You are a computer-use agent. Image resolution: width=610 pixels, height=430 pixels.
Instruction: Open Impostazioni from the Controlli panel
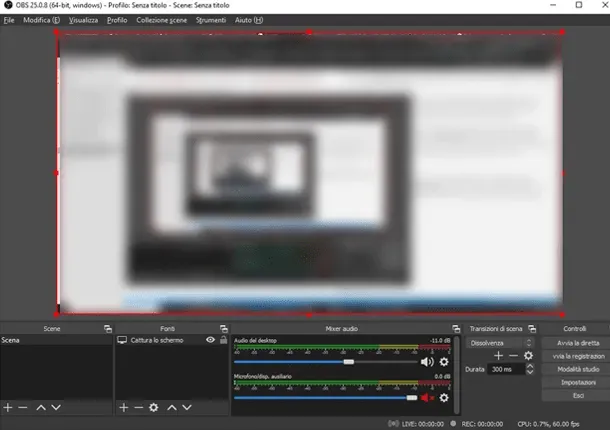[x=572, y=382]
